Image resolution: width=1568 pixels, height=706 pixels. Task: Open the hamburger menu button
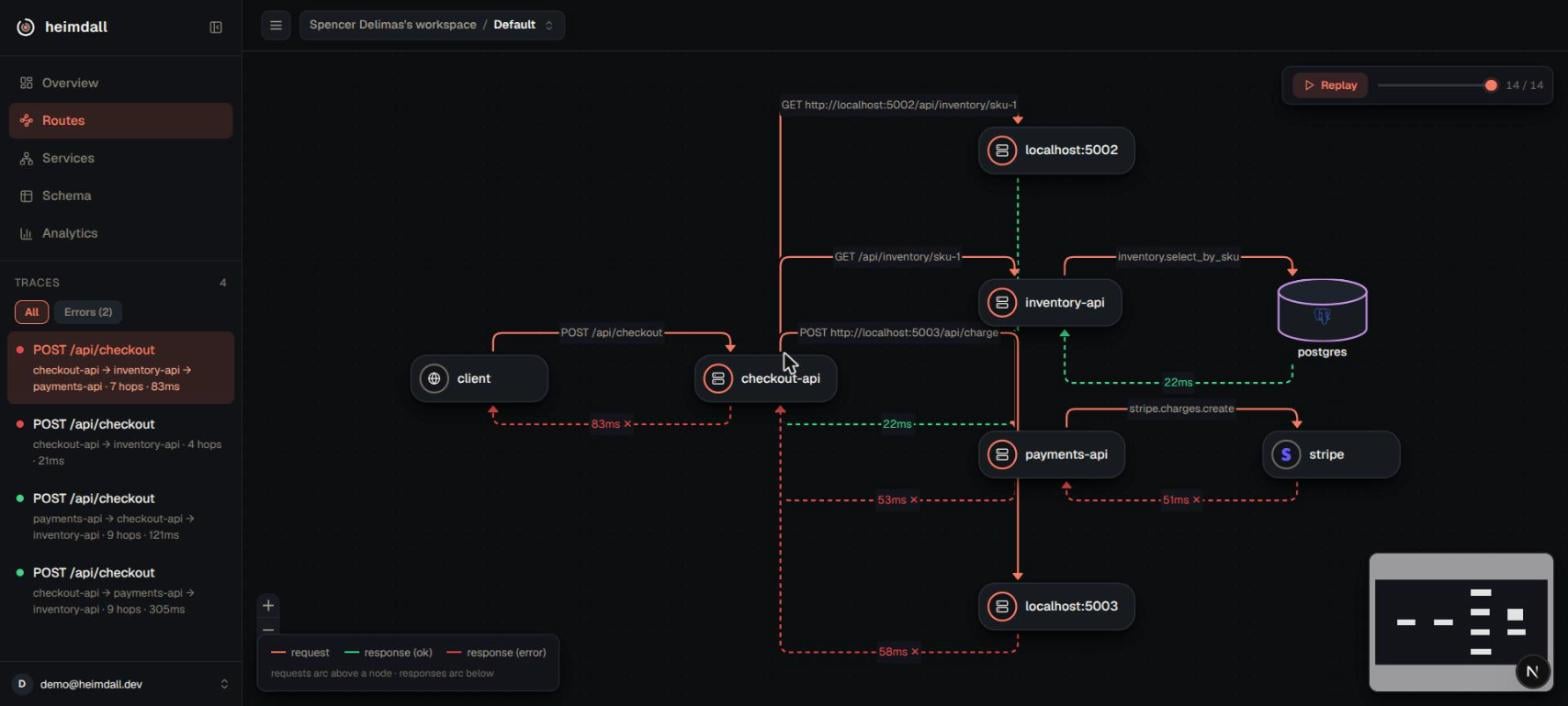click(x=276, y=25)
